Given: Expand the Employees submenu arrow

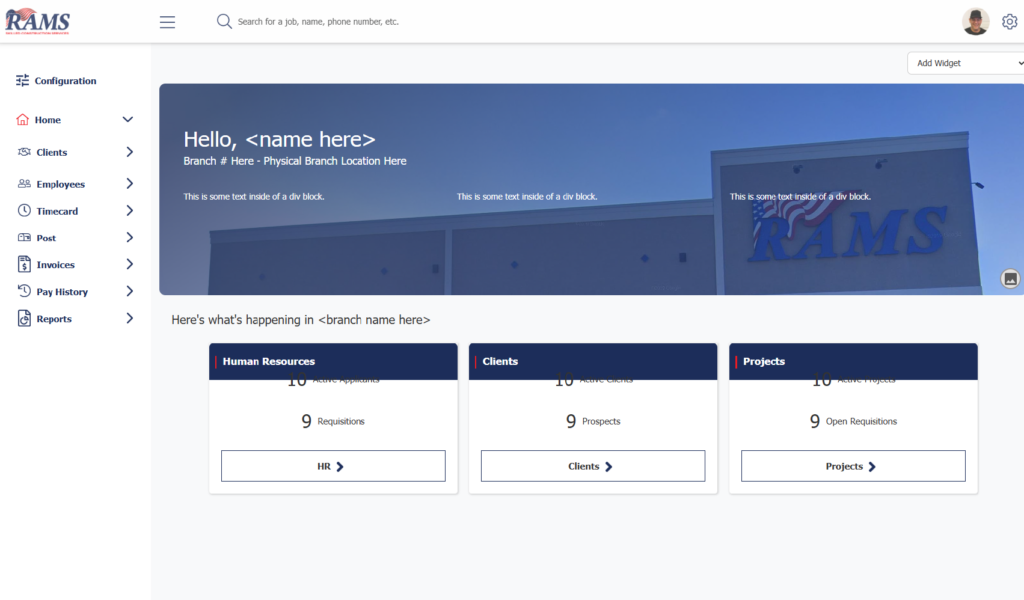Looking at the screenshot, I should pos(129,184).
